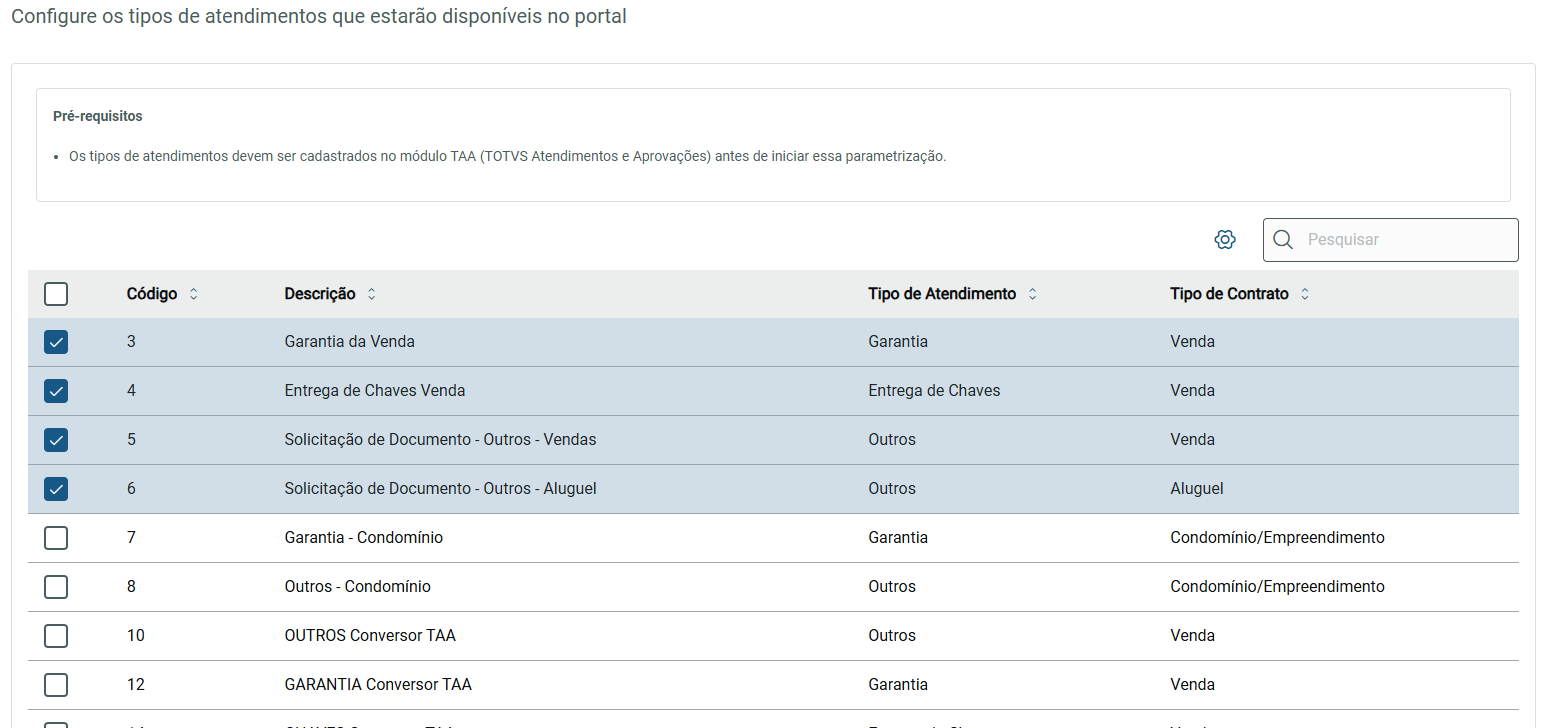Screen dimensions: 1554x728
Task: Tick the GARANTIA Conversor TAA checkbox
Action: [56, 685]
